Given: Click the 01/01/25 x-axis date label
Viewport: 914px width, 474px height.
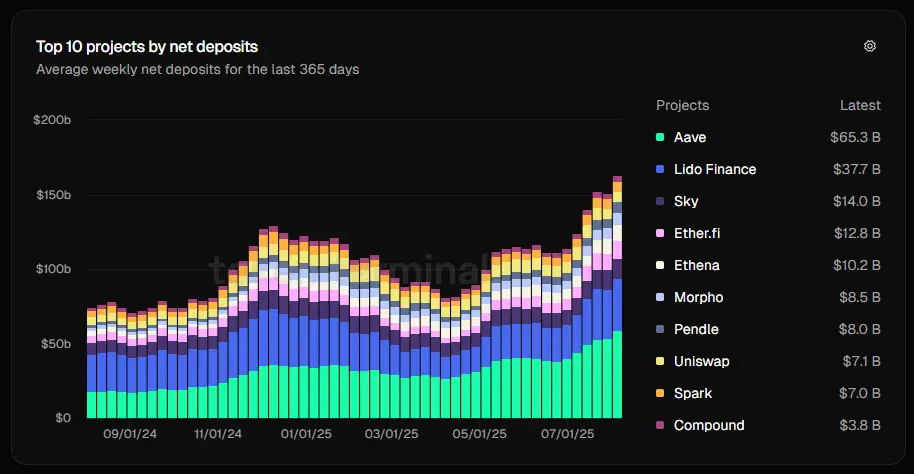Looking at the screenshot, I should (x=306, y=434).
